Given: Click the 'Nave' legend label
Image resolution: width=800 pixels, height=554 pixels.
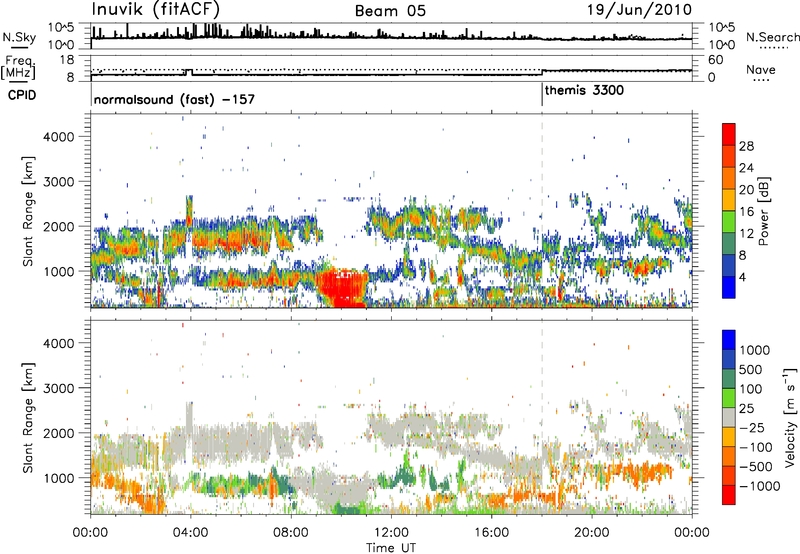Looking at the screenshot, I should 761,70.
